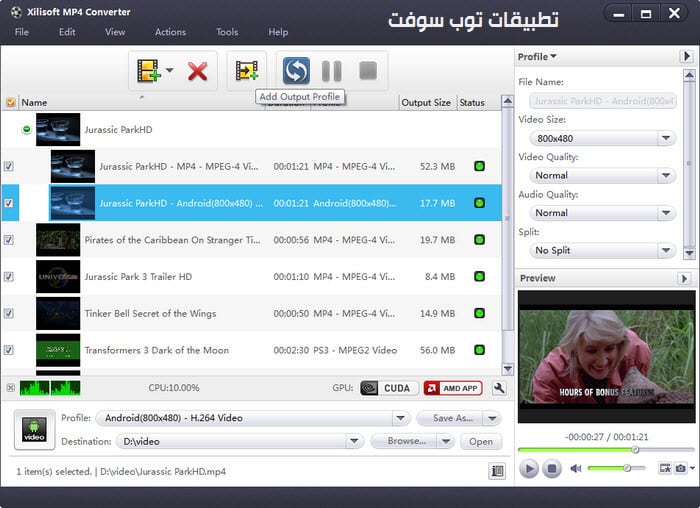Screen dimensions: 700x508
Task: Uncheck Jurassic ParkHD MP4 MPEG-4 row
Action: (x=8, y=166)
